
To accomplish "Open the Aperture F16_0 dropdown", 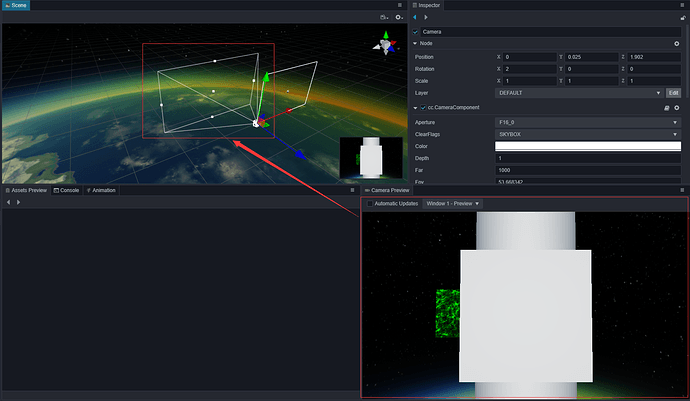I will coord(588,122).
